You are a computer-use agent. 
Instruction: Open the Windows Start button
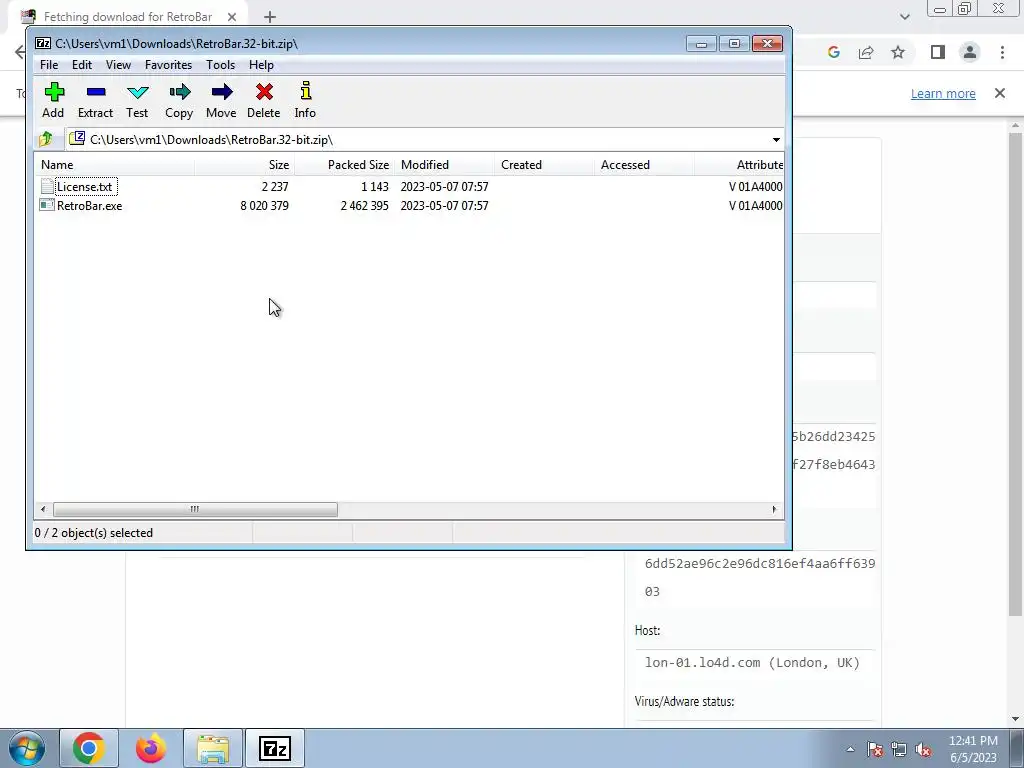[x=27, y=748]
